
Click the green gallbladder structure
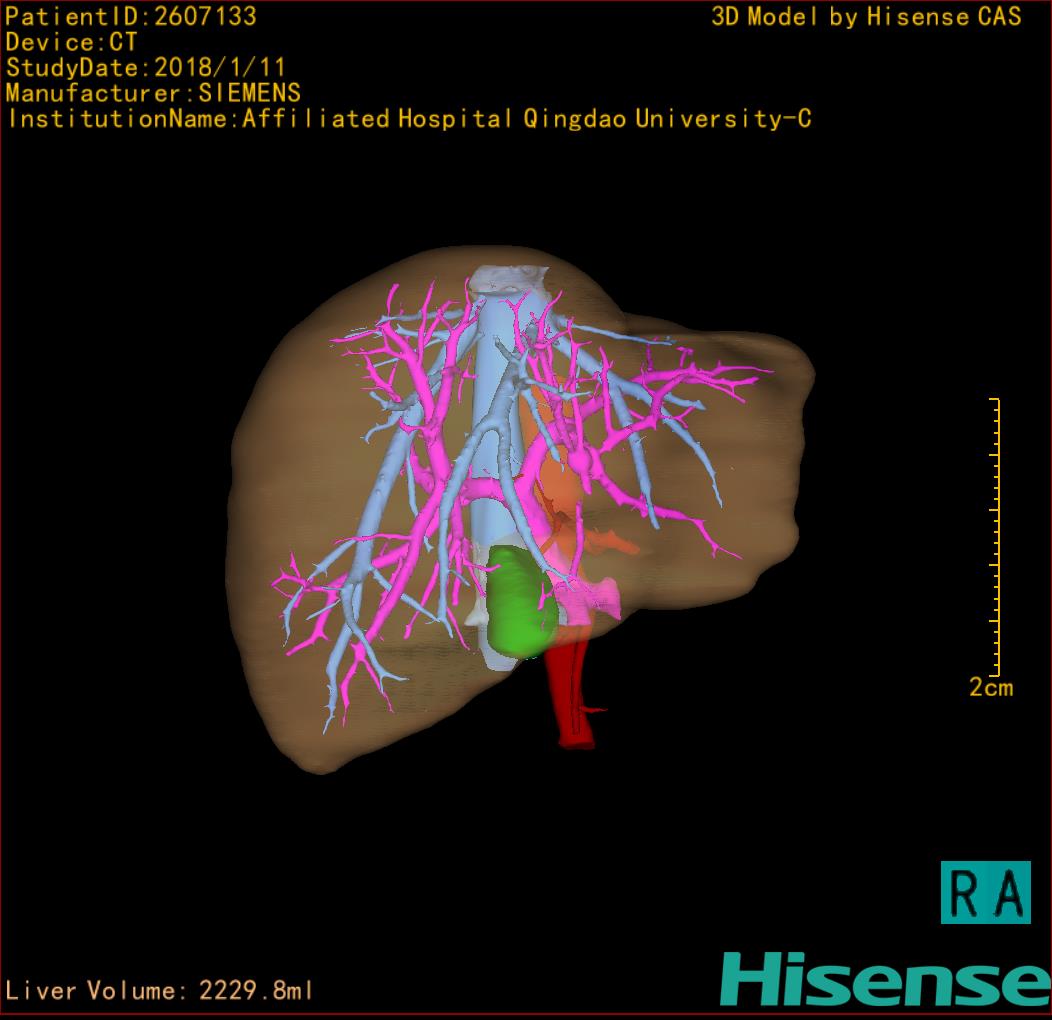519,605
